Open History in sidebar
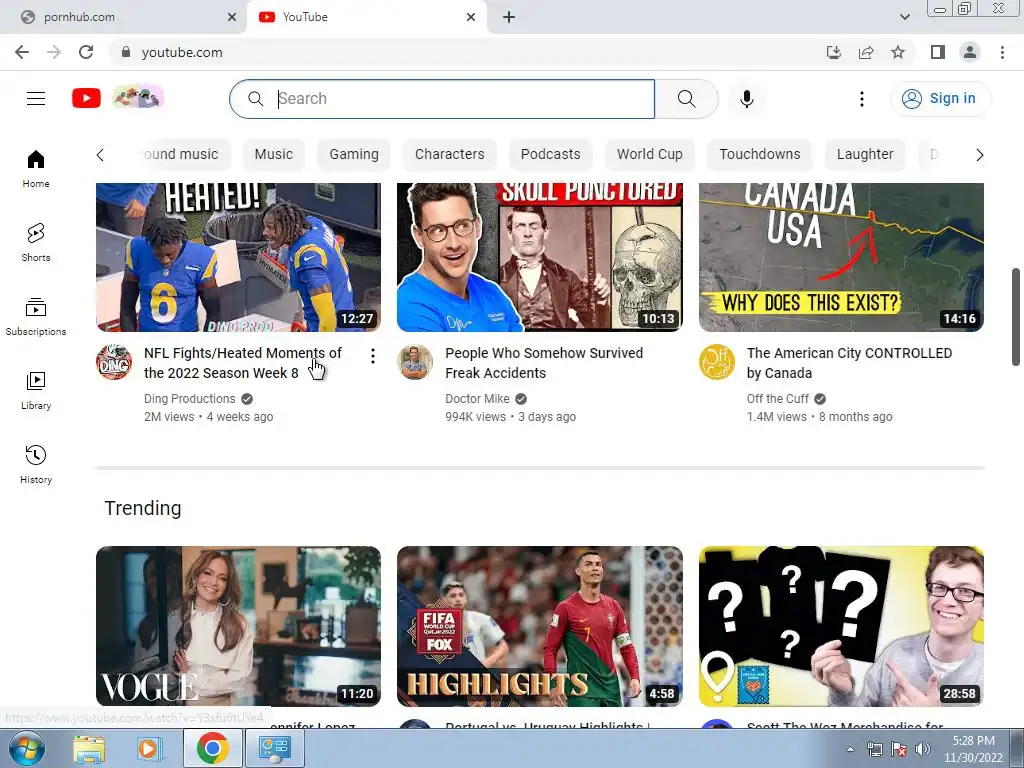Viewport: 1024px width, 768px height. pos(36,464)
